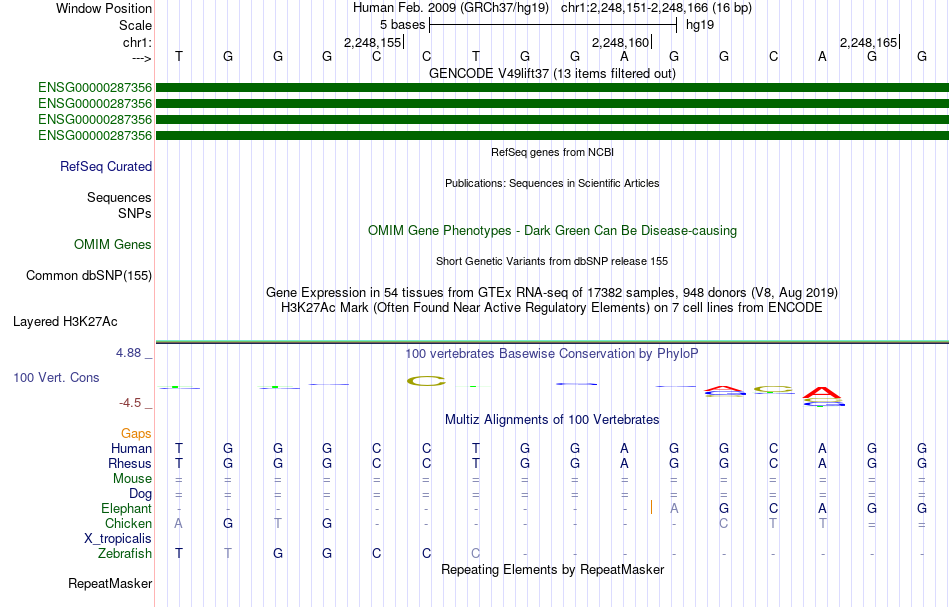Click the RepeatMasker track label
Screen dimensions: 950x607
pos(110,584)
